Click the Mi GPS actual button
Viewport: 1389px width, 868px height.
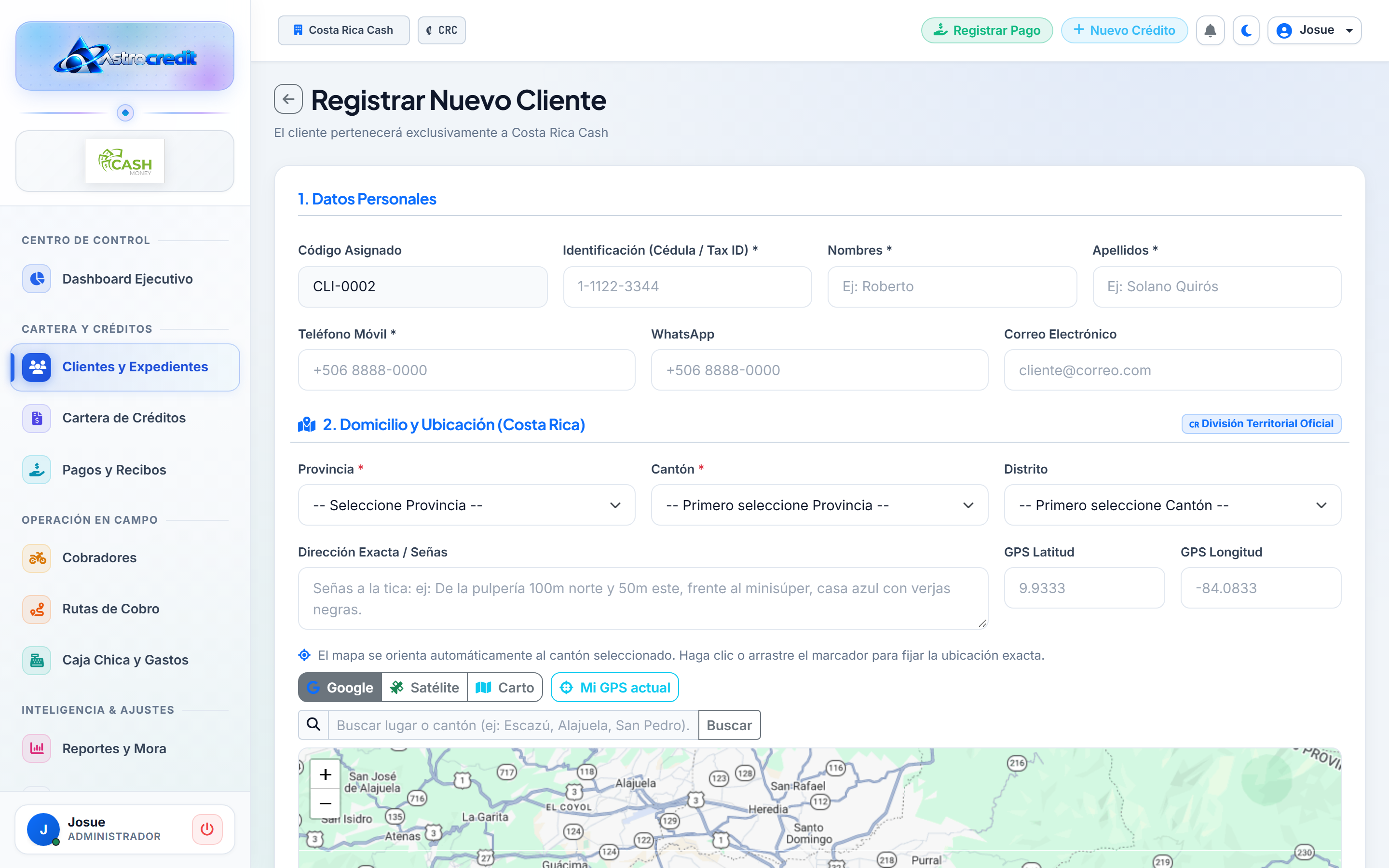tap(615, 687)
